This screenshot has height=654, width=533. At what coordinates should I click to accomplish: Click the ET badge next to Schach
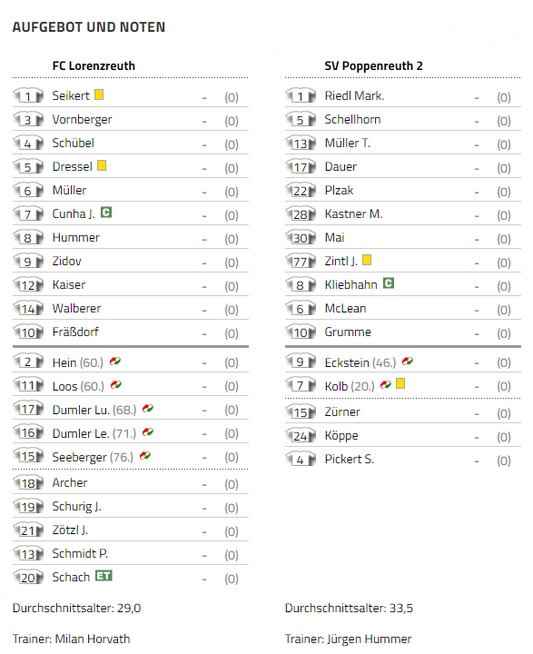point(103,576)
